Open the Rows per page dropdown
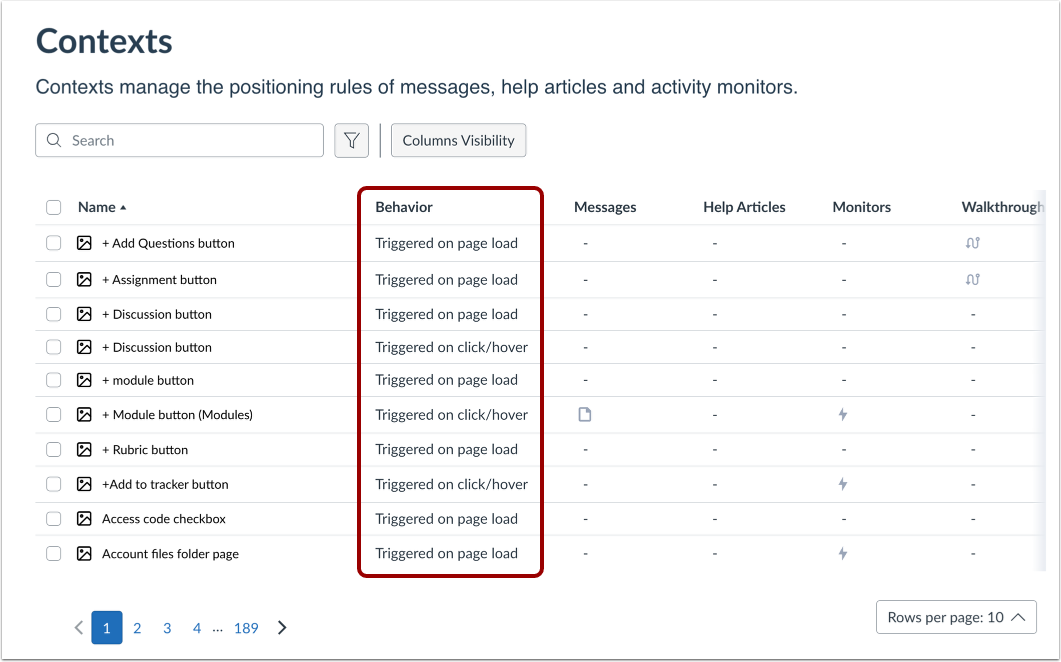 click(956, 617)
